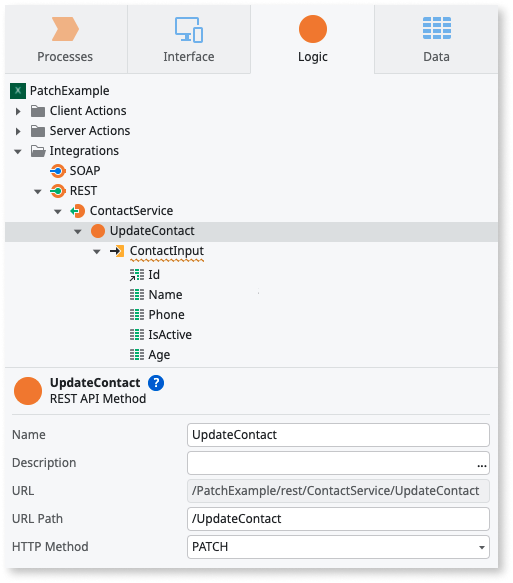Click the REST integration icon
The image size is (513, 583).
pyautogui.click(x=58, y=191)
